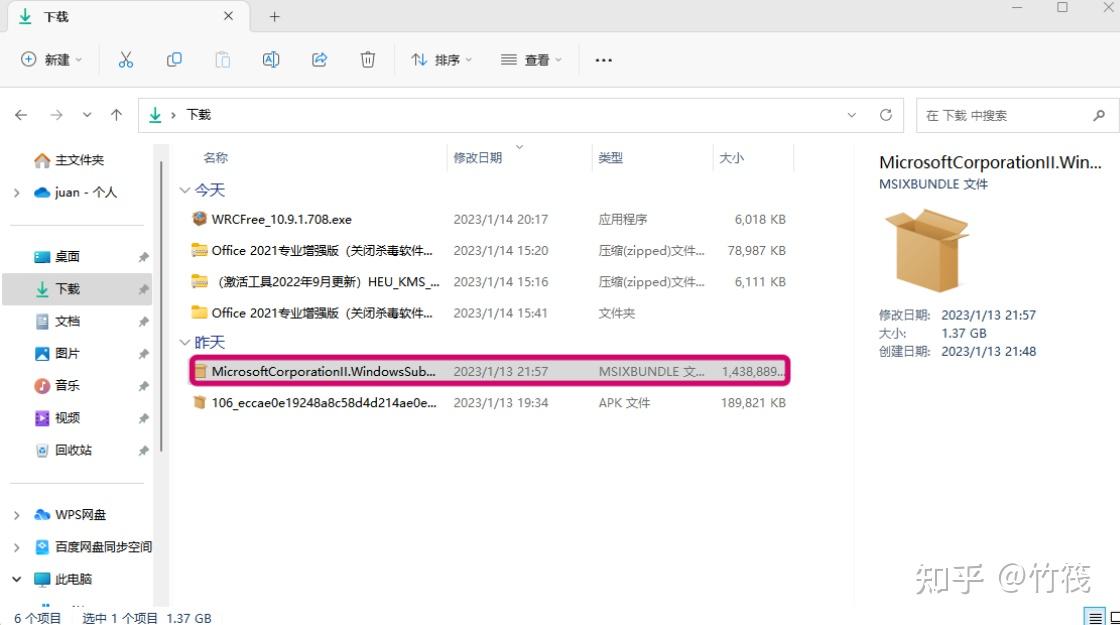Click the Cut scissors icon

(126, 60)
